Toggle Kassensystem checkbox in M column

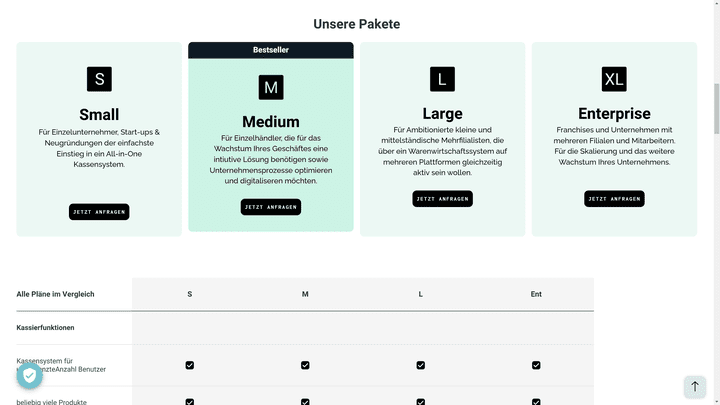pyautogui.click(x=306, y=366)
